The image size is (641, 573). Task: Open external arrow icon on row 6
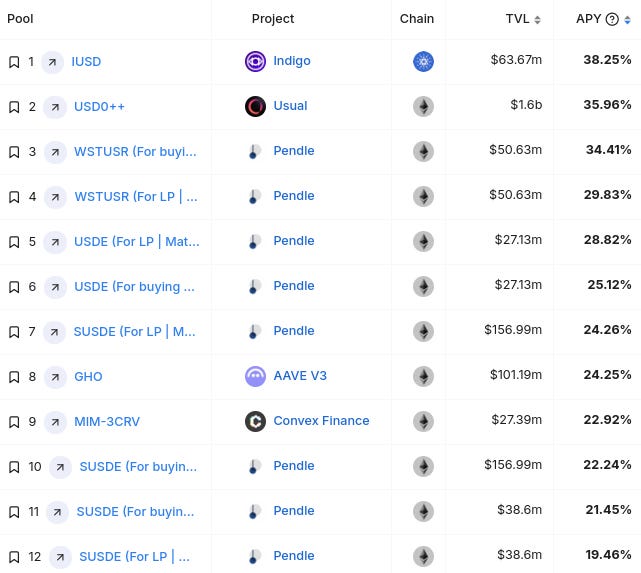click(55, 287)
